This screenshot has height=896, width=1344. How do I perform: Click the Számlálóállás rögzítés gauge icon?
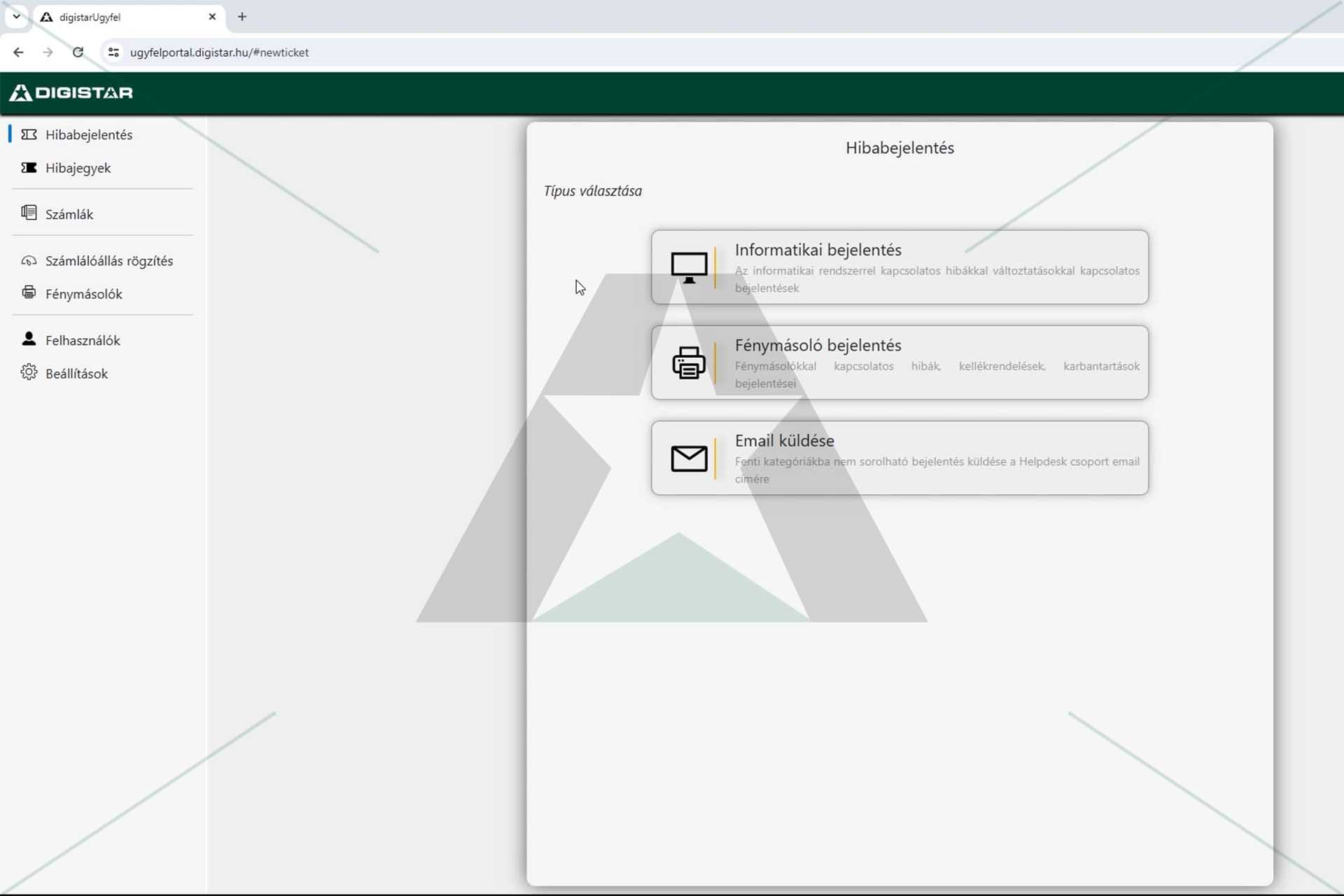[x=29, y=261]
